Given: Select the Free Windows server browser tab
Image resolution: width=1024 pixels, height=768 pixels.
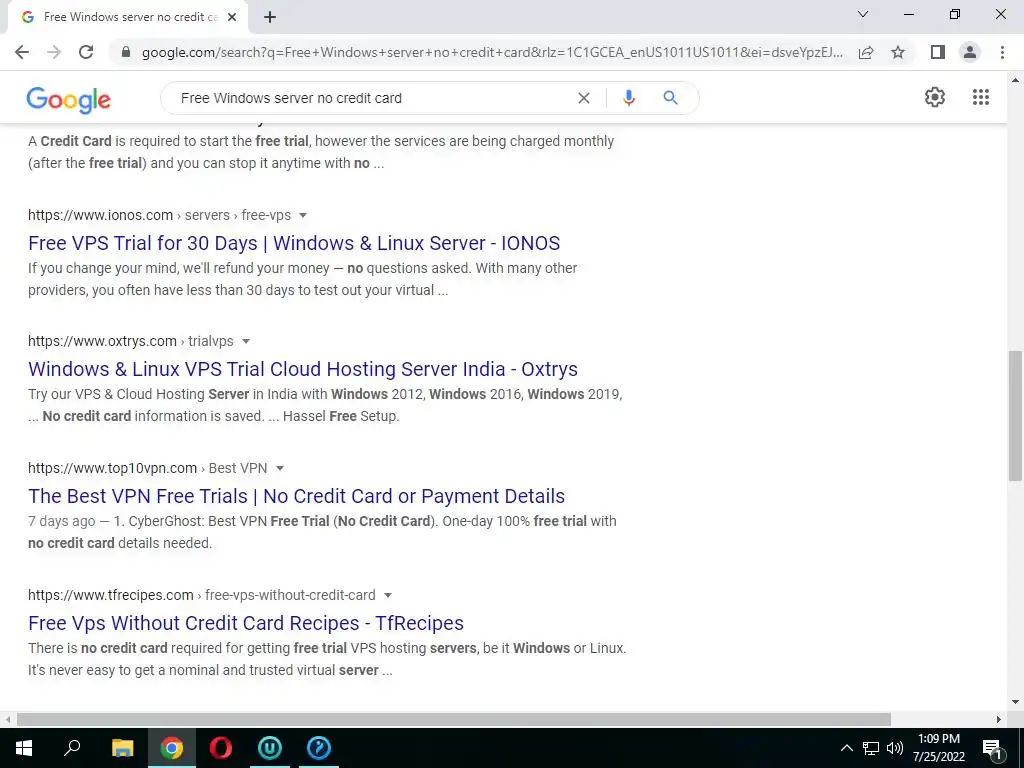Looking at the screenshot, I should tap(128, 18).
